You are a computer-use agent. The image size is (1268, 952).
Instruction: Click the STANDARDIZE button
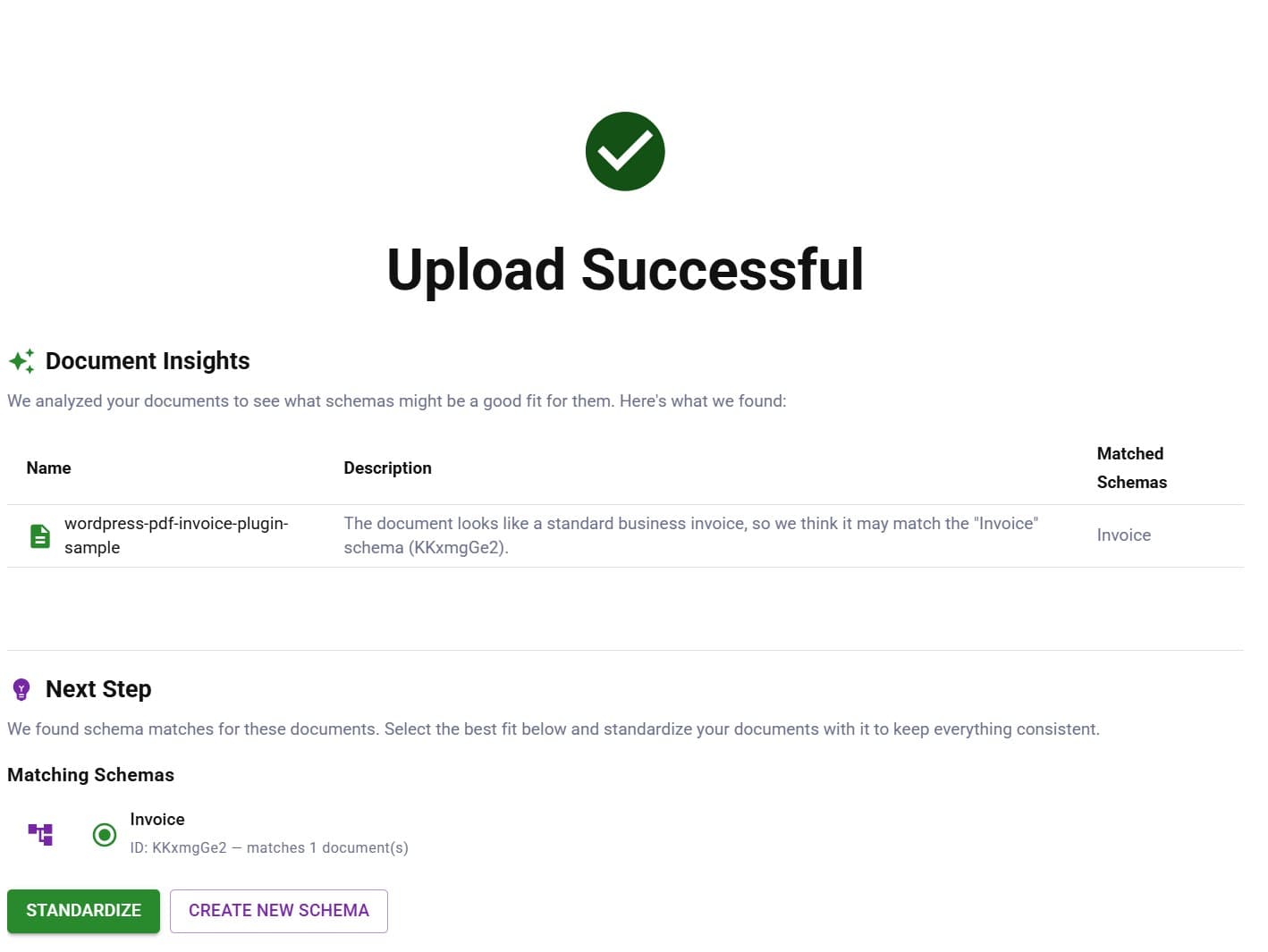click(83, 910)
